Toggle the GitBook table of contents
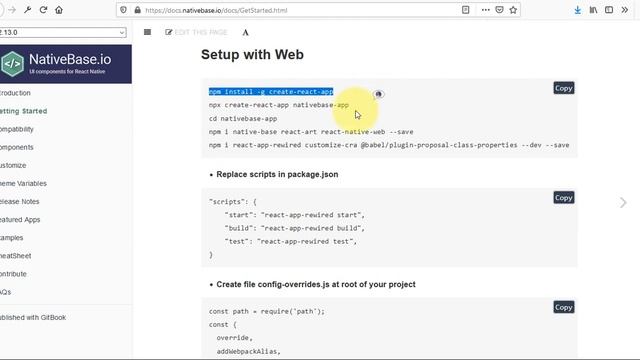The width and height of the screenshot is (640, 360). click(147, 32)
